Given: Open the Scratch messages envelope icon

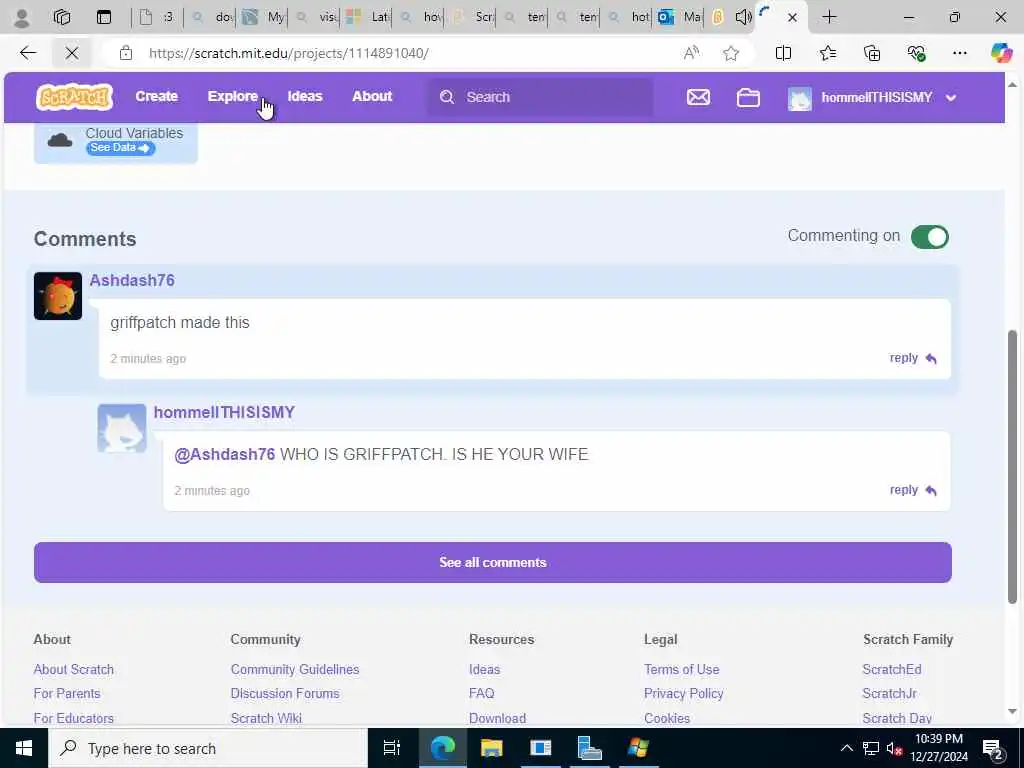Looking at the screenshot, I should 698,97.
